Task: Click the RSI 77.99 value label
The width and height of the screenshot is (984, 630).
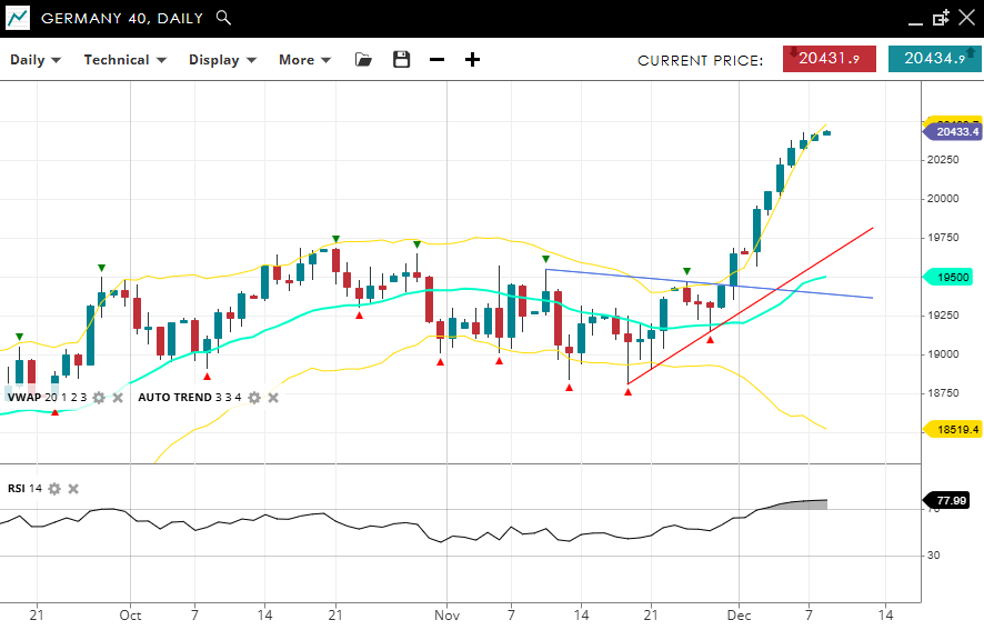Action: (954, 500)
